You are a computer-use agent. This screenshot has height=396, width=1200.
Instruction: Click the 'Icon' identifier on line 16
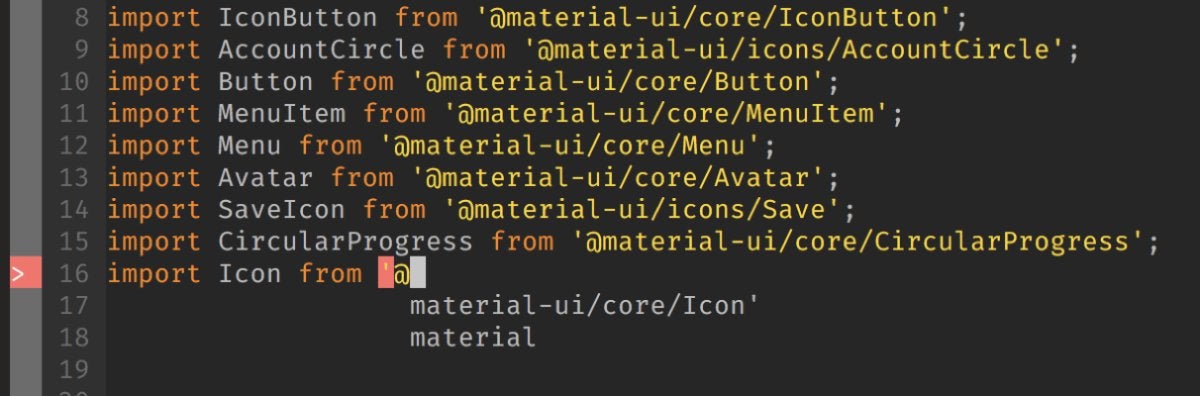coord(250,274)
